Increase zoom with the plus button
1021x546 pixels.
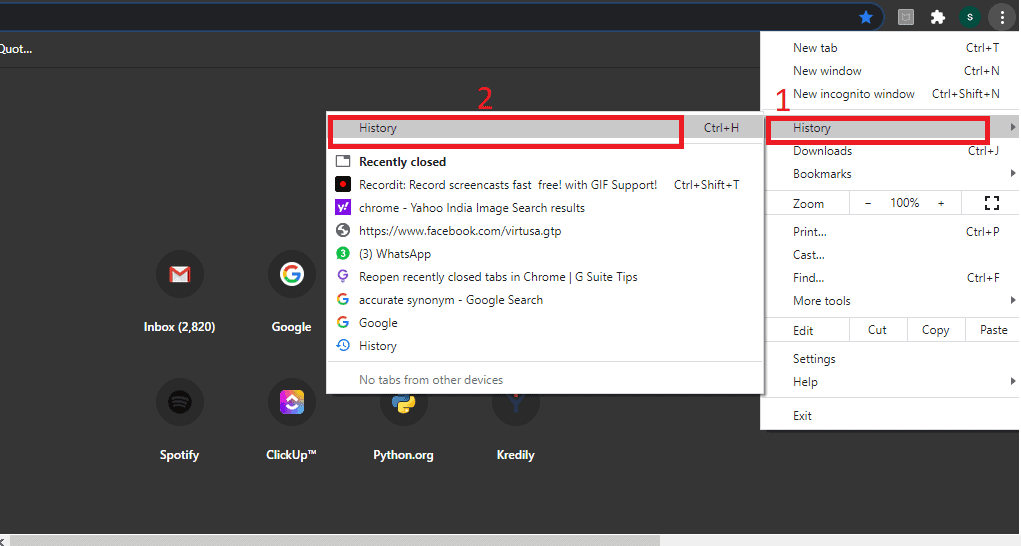(x=941, y=203)
